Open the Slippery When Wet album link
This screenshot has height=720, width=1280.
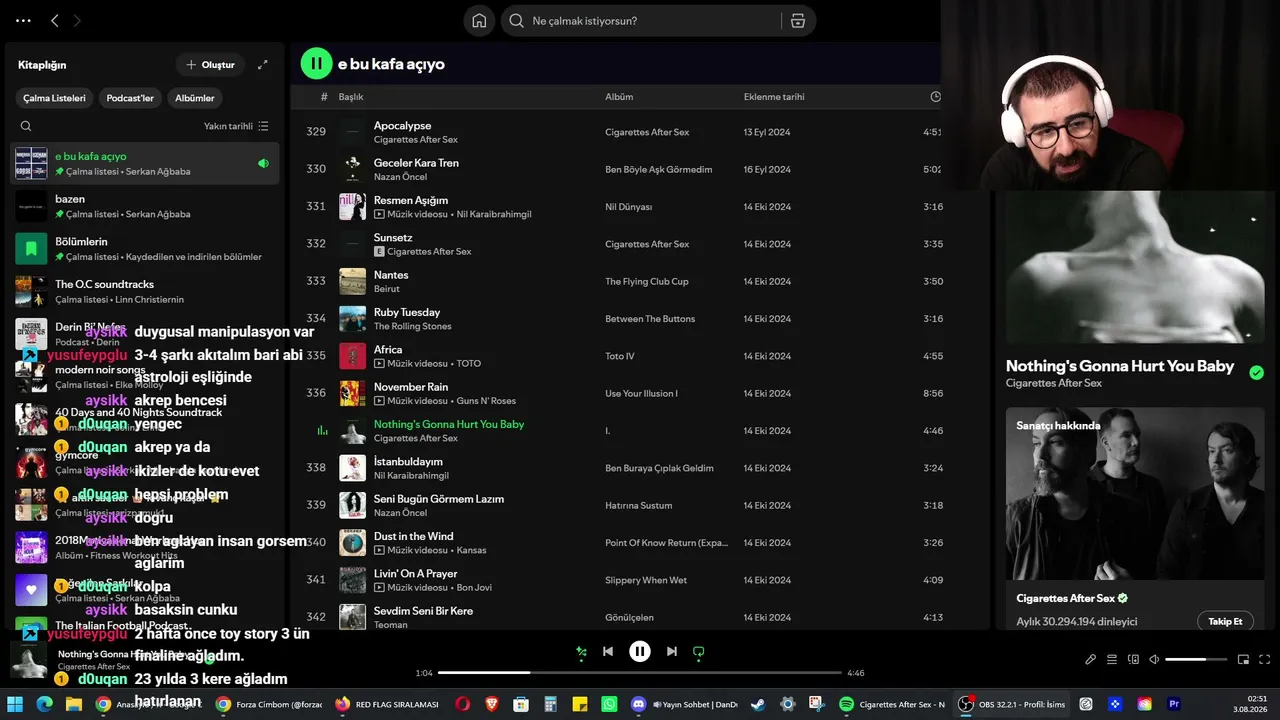(x=646, y=580)
